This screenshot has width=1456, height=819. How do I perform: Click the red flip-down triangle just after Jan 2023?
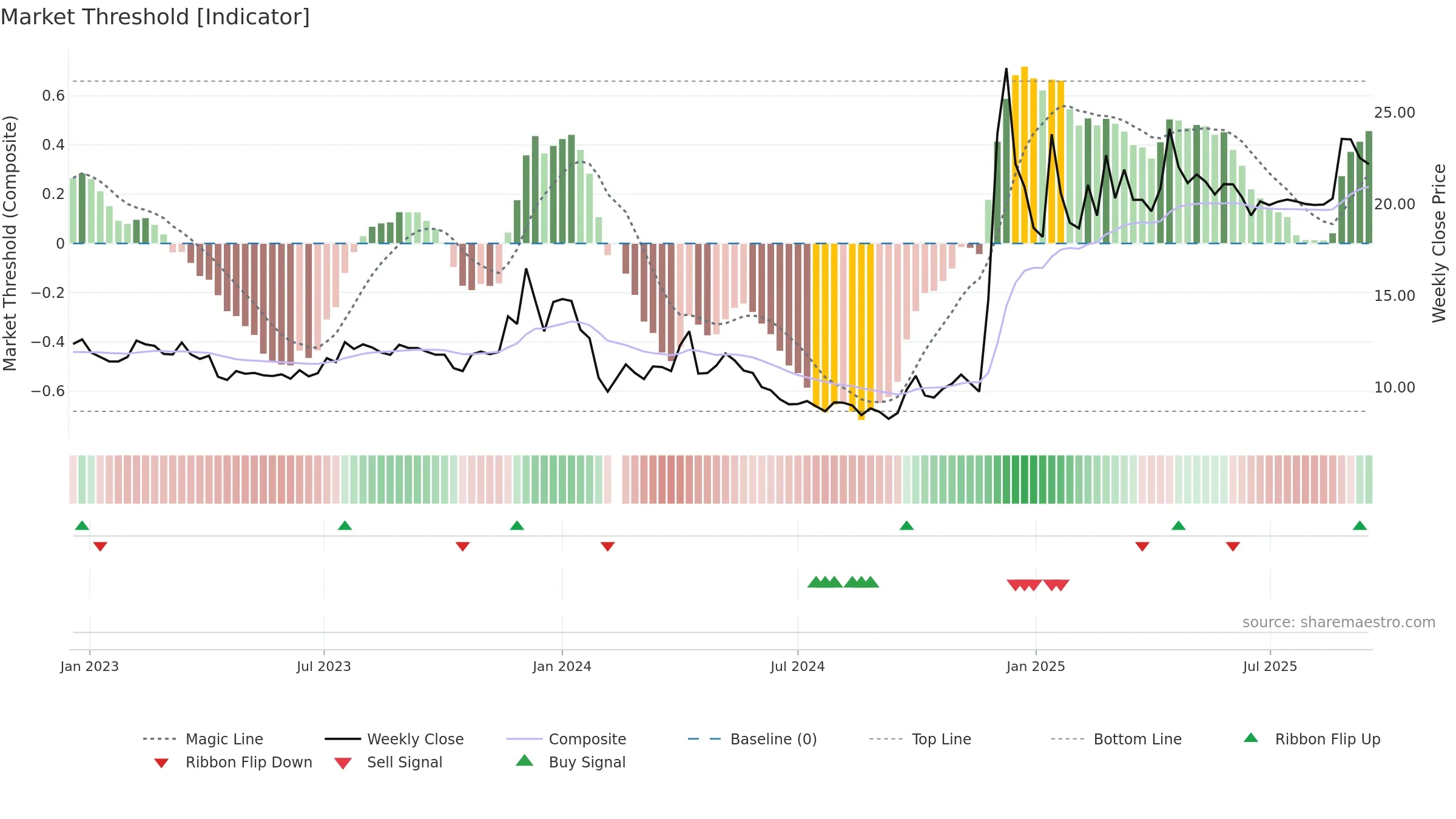point(100,547)
